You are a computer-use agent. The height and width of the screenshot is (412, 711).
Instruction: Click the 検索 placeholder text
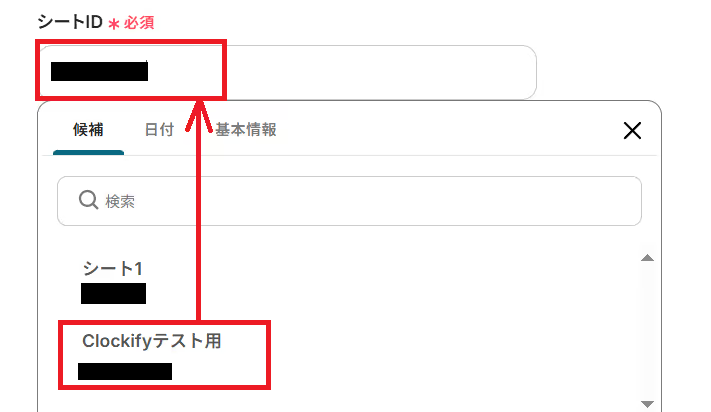pos(120,201)
